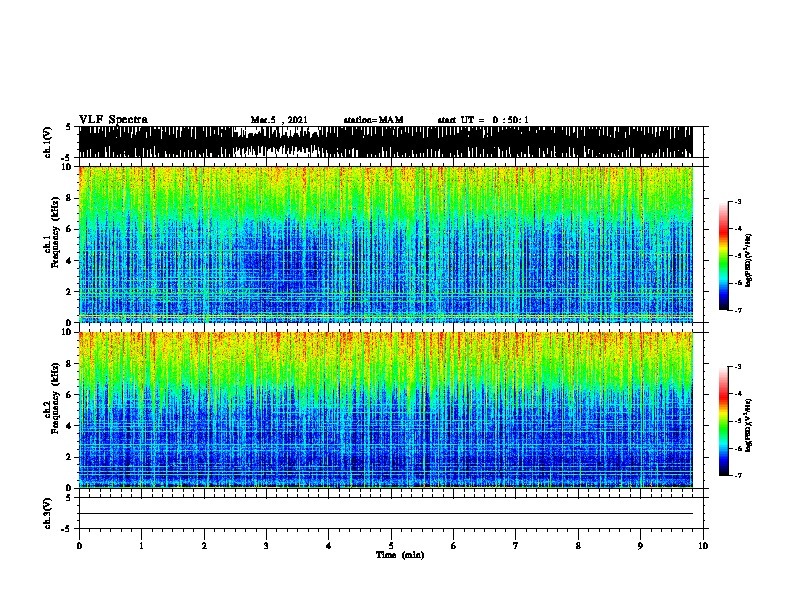The image size is (792, 612).
Task: Select the ch.3(V) axis label
Action: [48, 514]
